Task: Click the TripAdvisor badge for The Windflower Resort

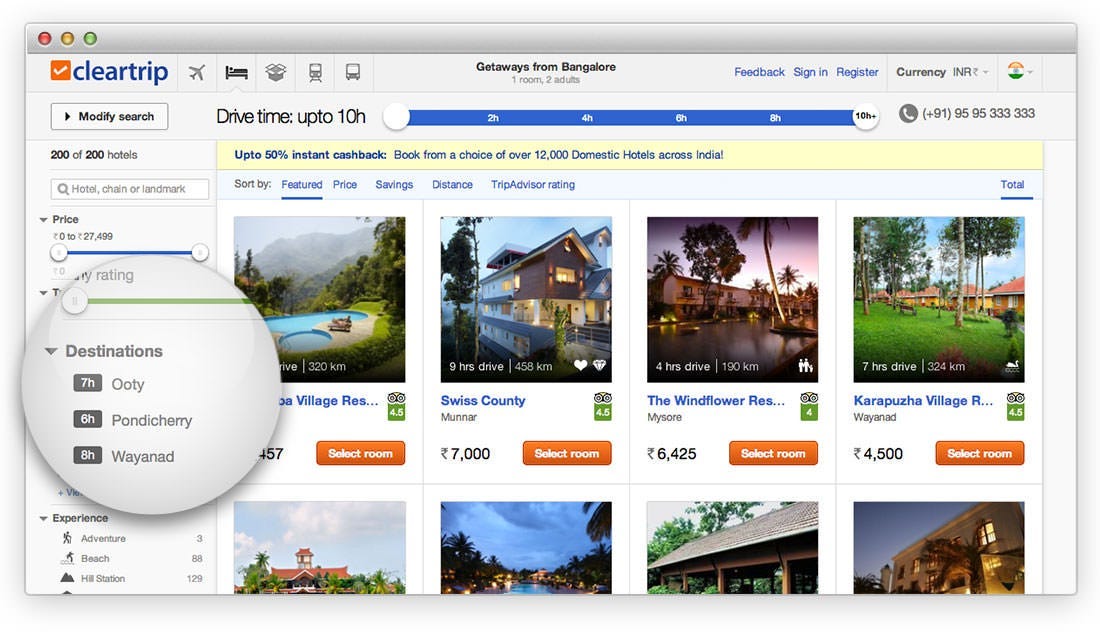Action: coord(809,406)
